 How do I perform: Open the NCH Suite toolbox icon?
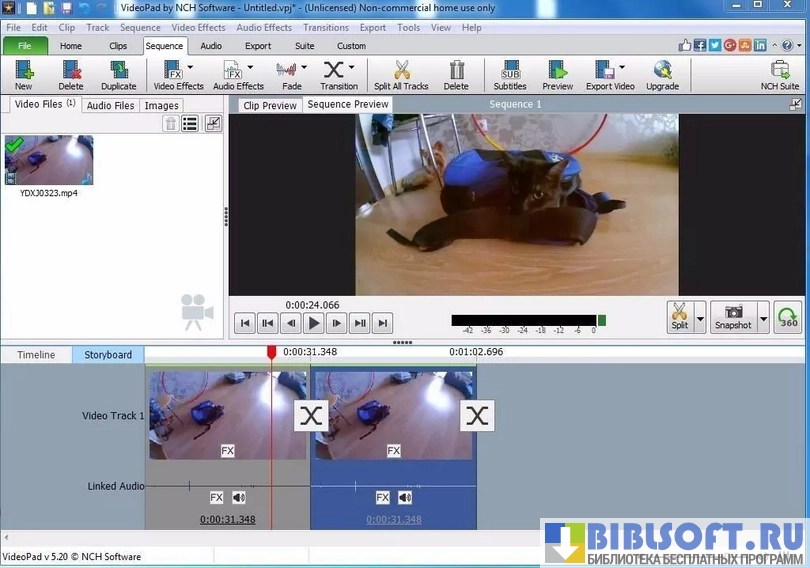(780, 71)
